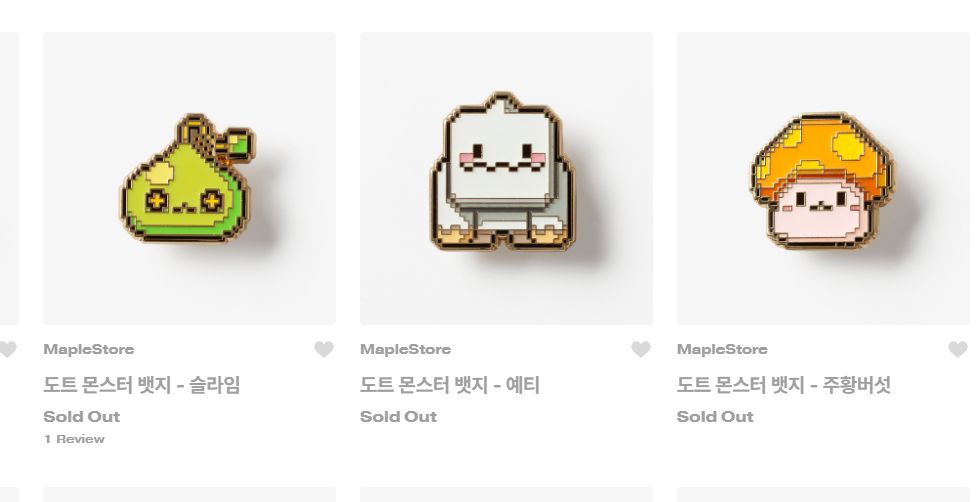Toggle heart on 주황버섯 badge
Image resolution: width=976 pixels, height=502 pixels.
click(958, 349)
